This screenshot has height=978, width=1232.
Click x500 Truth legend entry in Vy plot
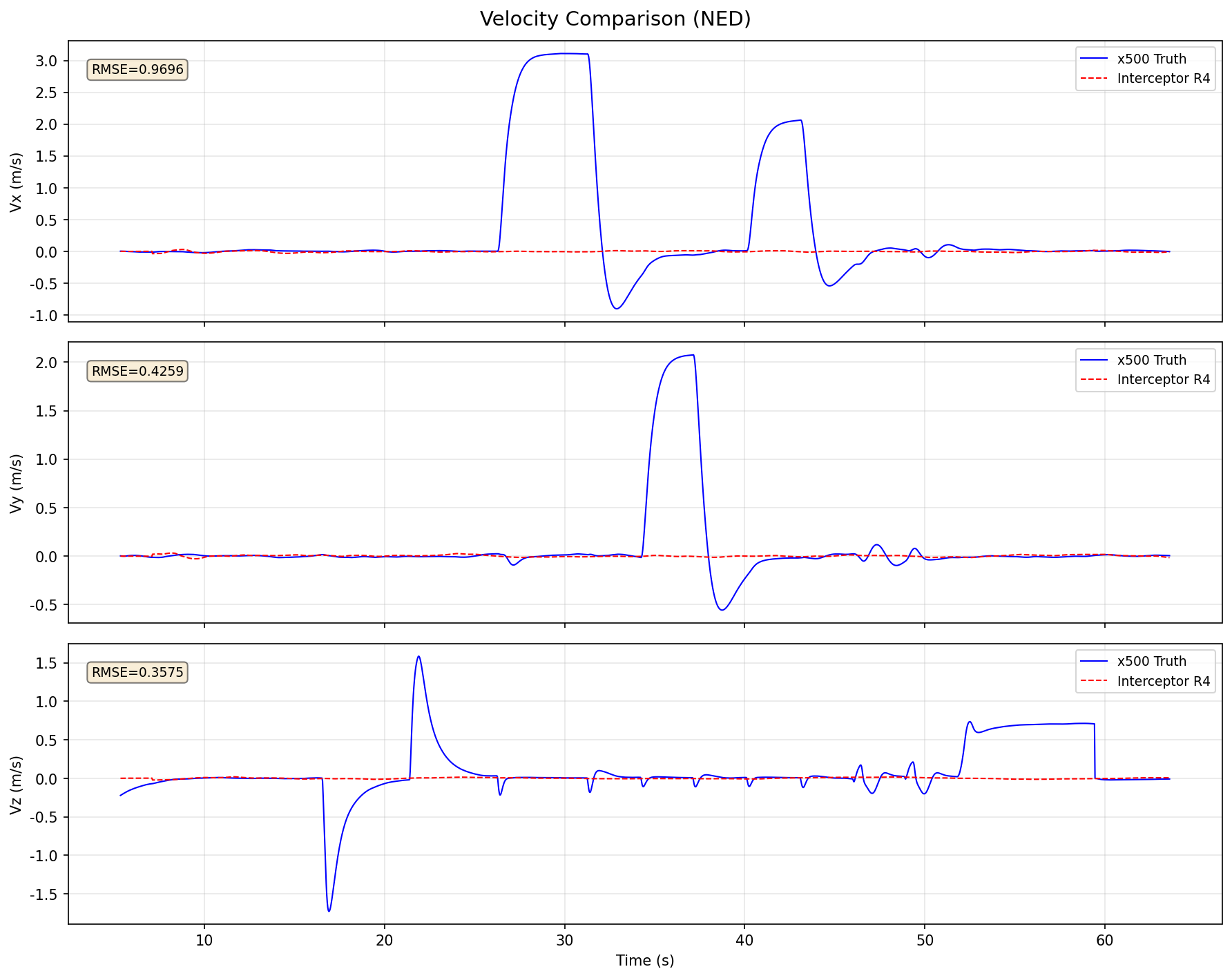pyautogui.click(x=1145, y=360)
